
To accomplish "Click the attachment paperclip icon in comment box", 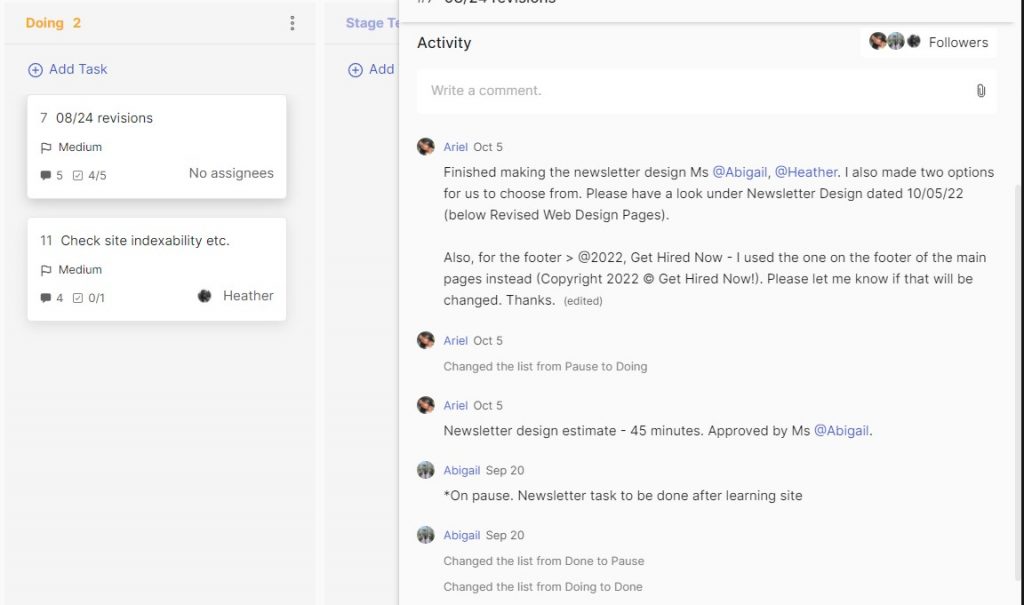I will (980, 91).
